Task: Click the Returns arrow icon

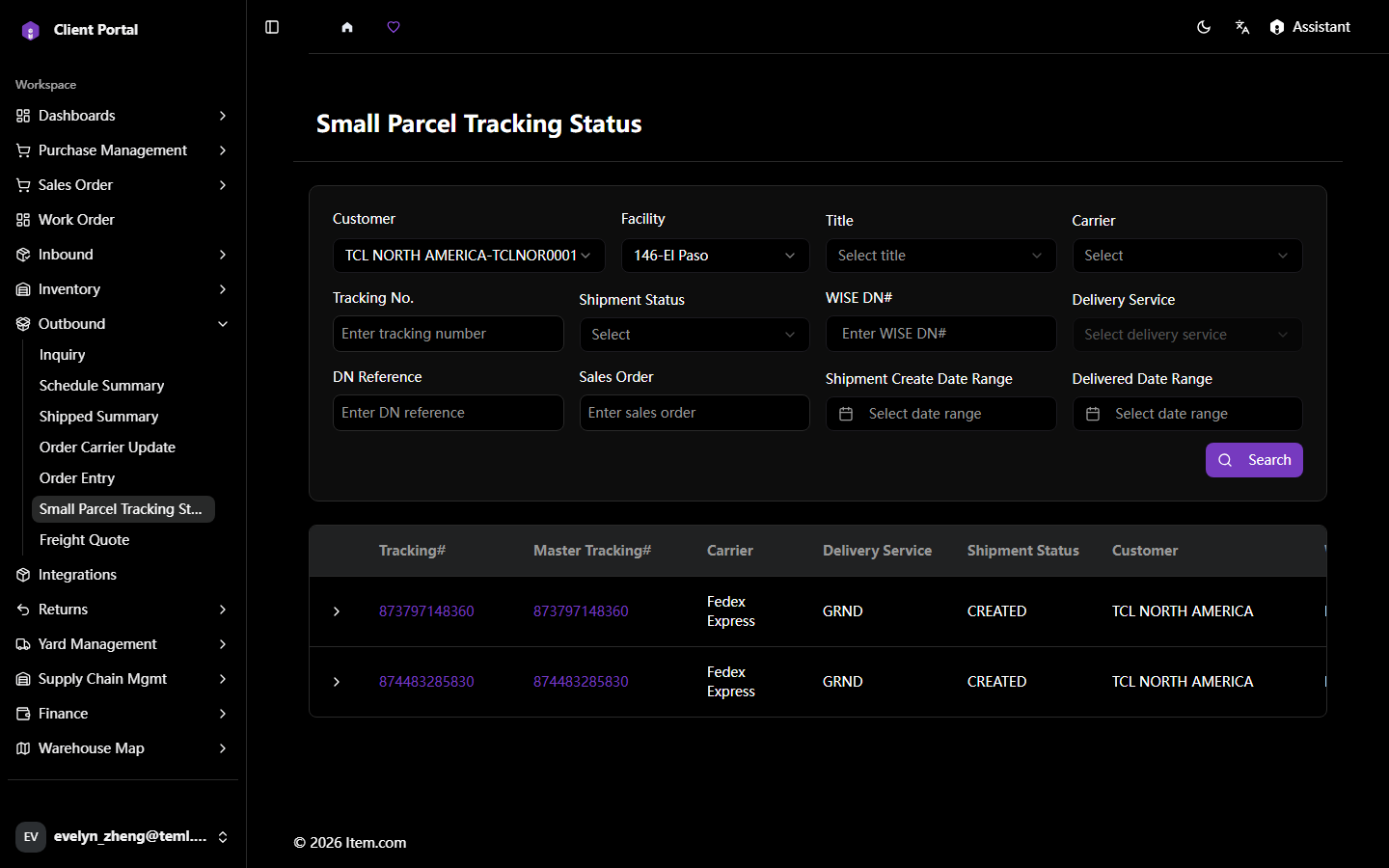Action: point(23,610)
